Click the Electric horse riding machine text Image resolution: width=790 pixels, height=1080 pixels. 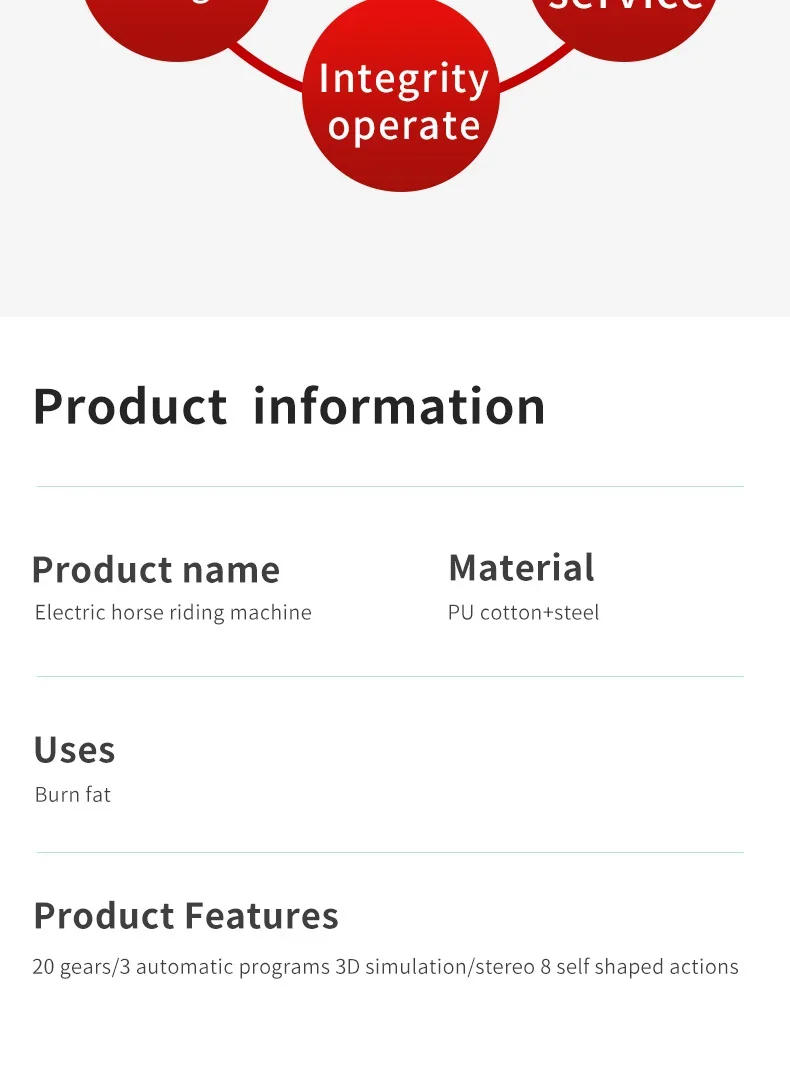point(173,612)
